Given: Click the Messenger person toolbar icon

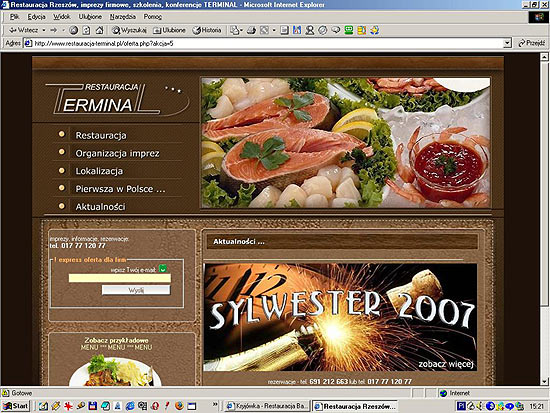Looking at the screenshot, I should (310, 30).
